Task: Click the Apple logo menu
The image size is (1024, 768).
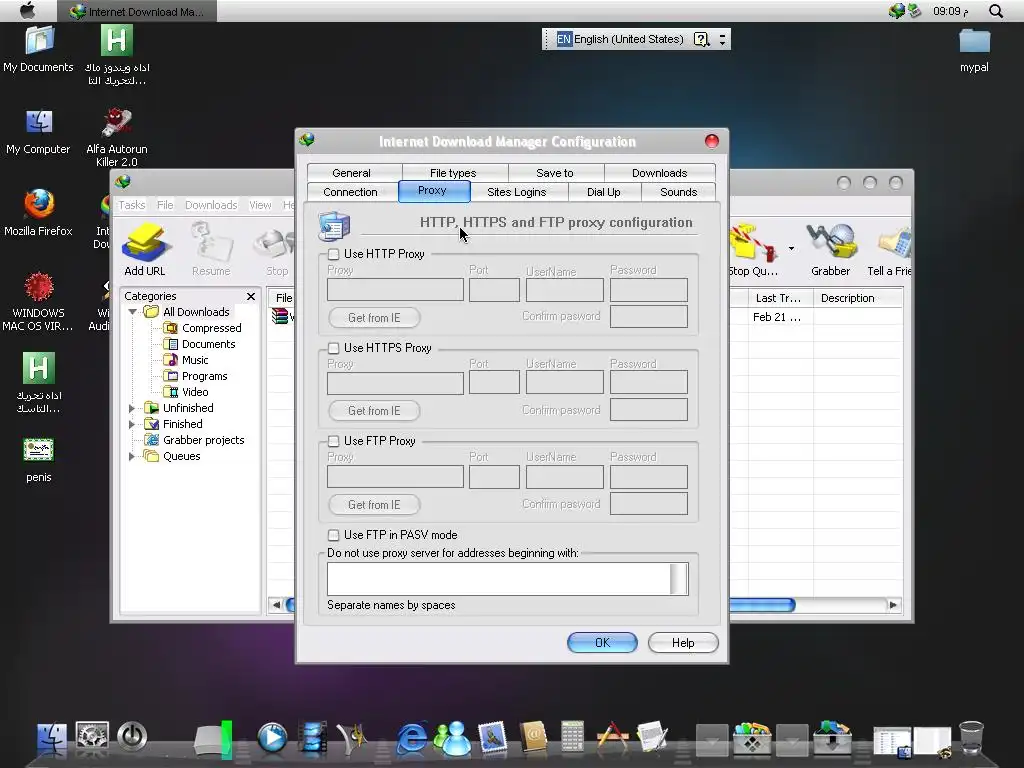Action: coord(27,10)
